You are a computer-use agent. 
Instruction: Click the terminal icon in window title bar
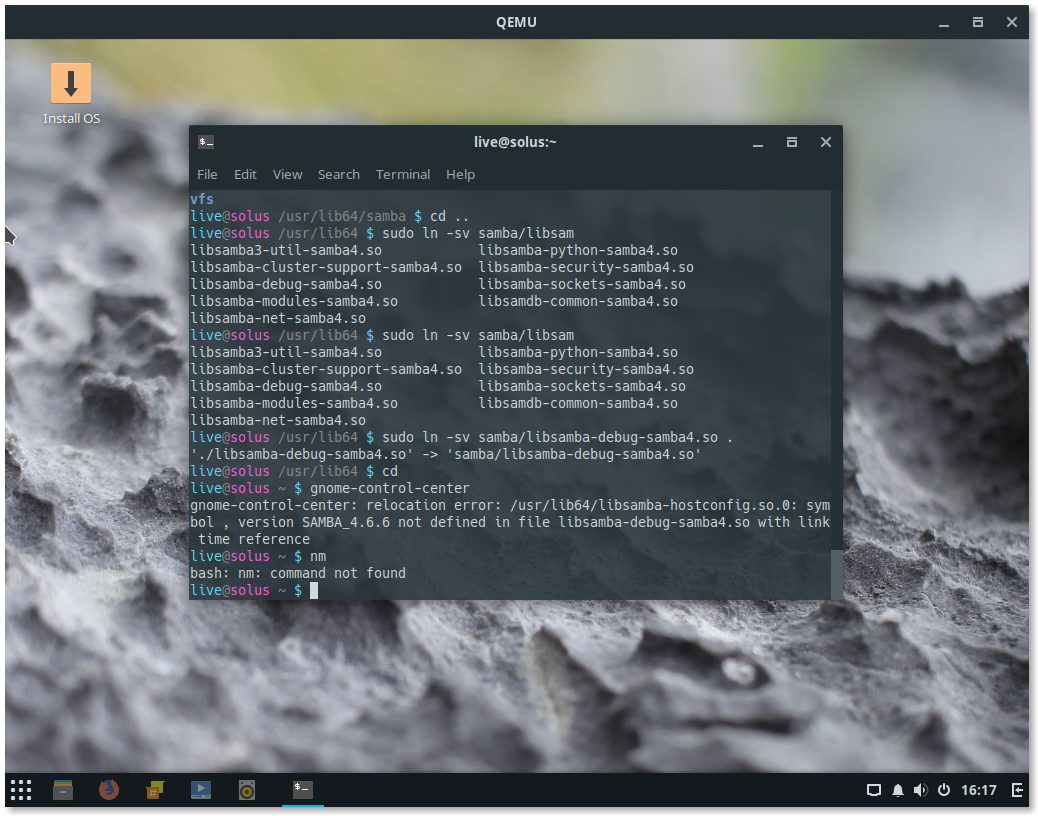tap(206, 142)
